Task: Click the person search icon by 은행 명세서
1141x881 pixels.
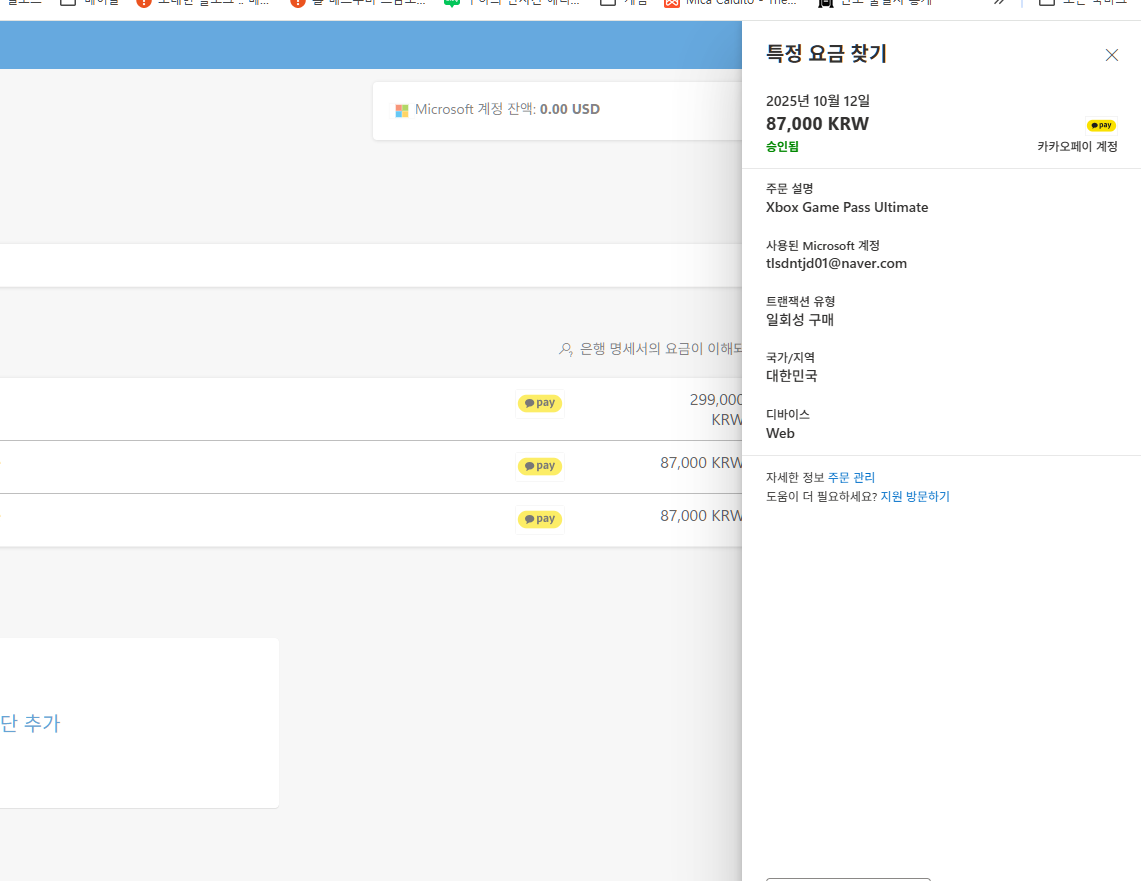Action: [565, 349]
